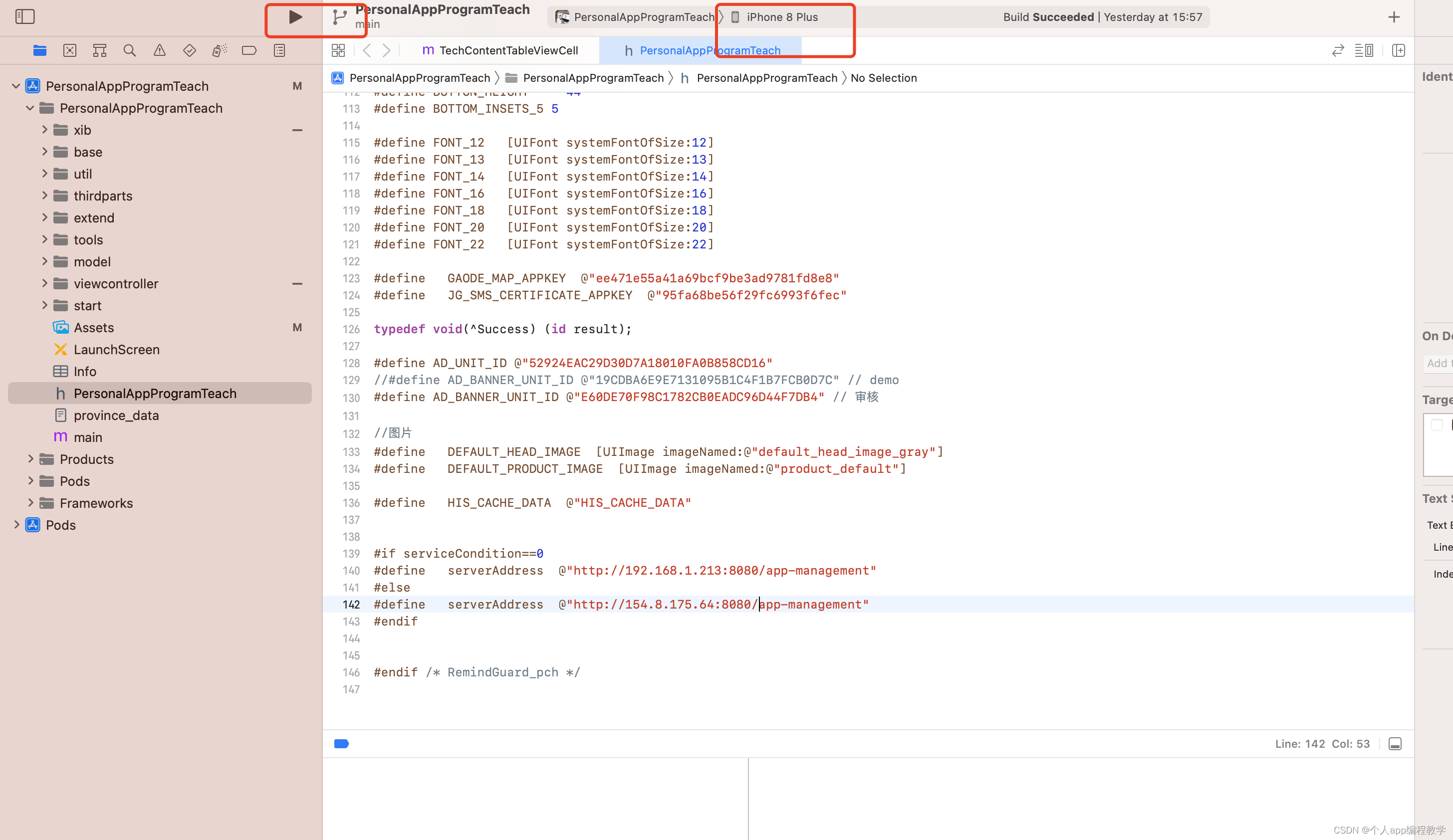Toggle code review changes arrows icon

click(1338, 51)
